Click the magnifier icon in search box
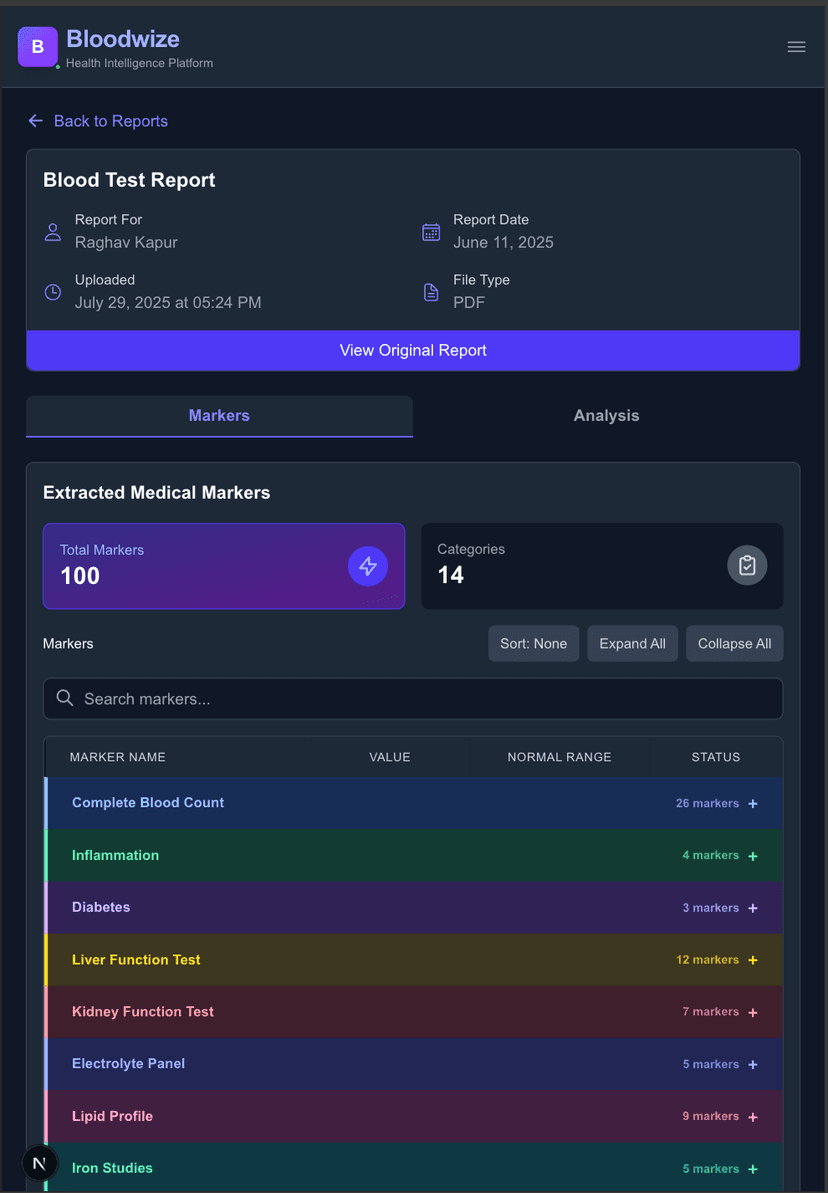 tap(65, 698)
